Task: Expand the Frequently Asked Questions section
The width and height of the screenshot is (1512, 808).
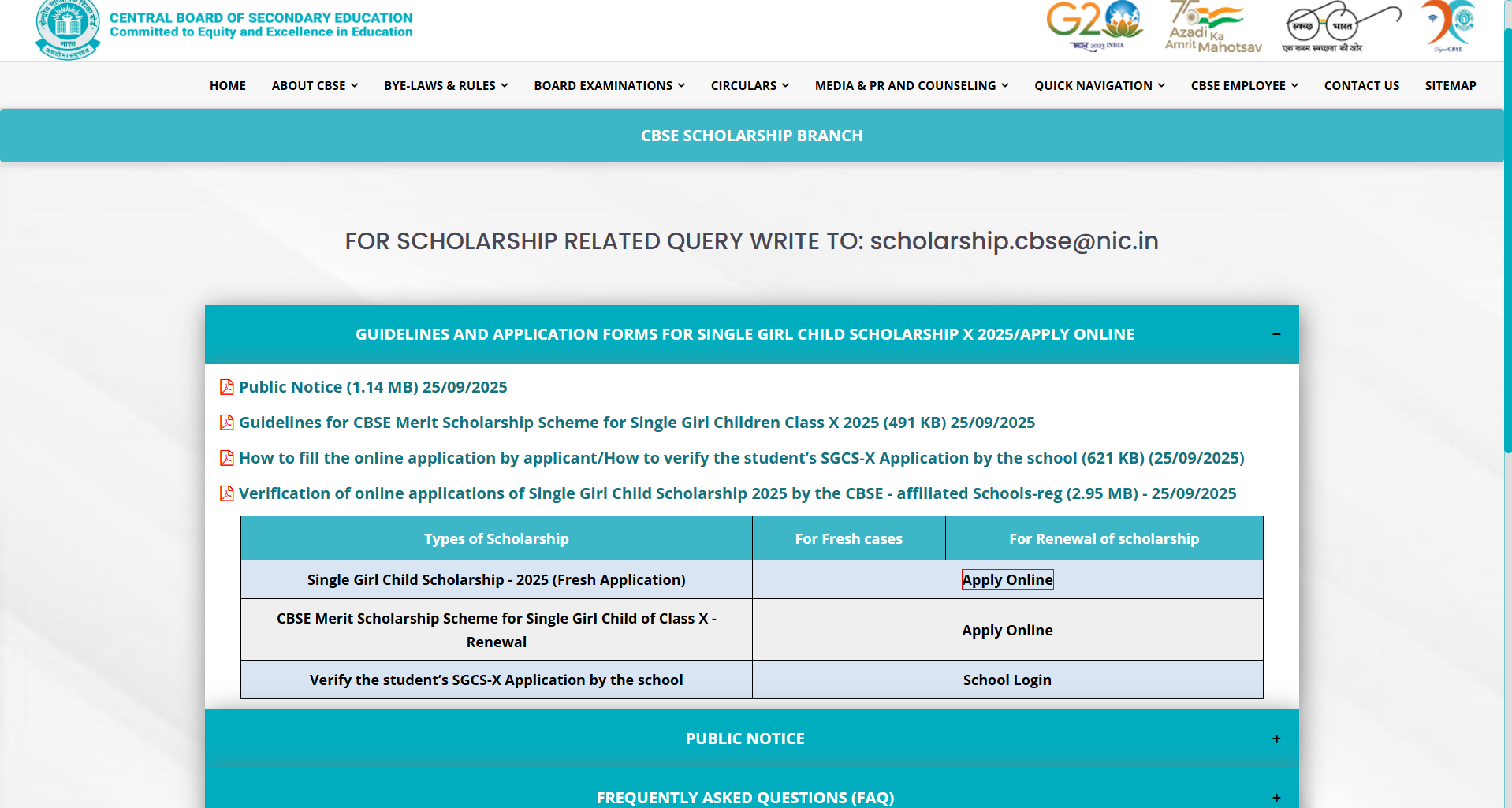Action: pos(1276,797)
